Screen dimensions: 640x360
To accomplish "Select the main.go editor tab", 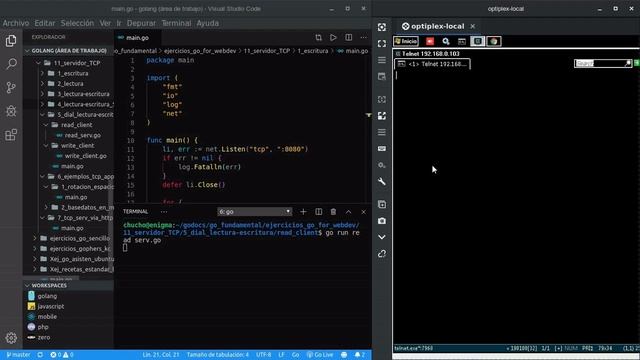I will pos(137,38).
